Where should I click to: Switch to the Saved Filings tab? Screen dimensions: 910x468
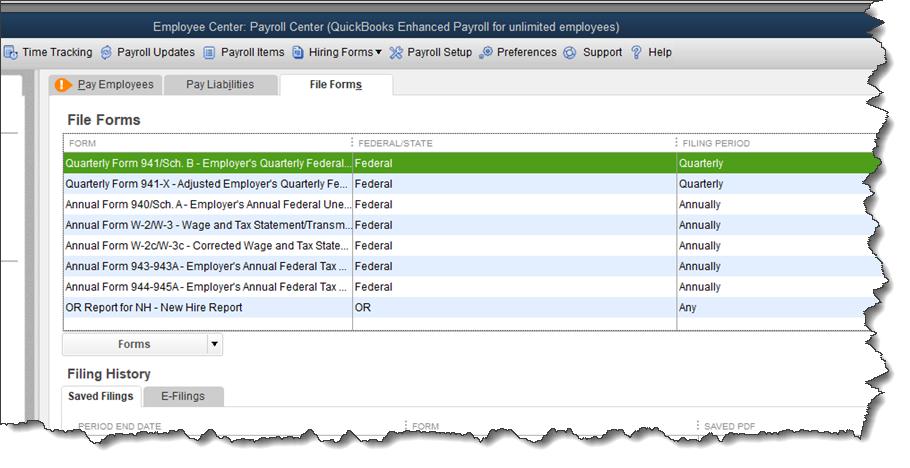(x=101, y=396)
